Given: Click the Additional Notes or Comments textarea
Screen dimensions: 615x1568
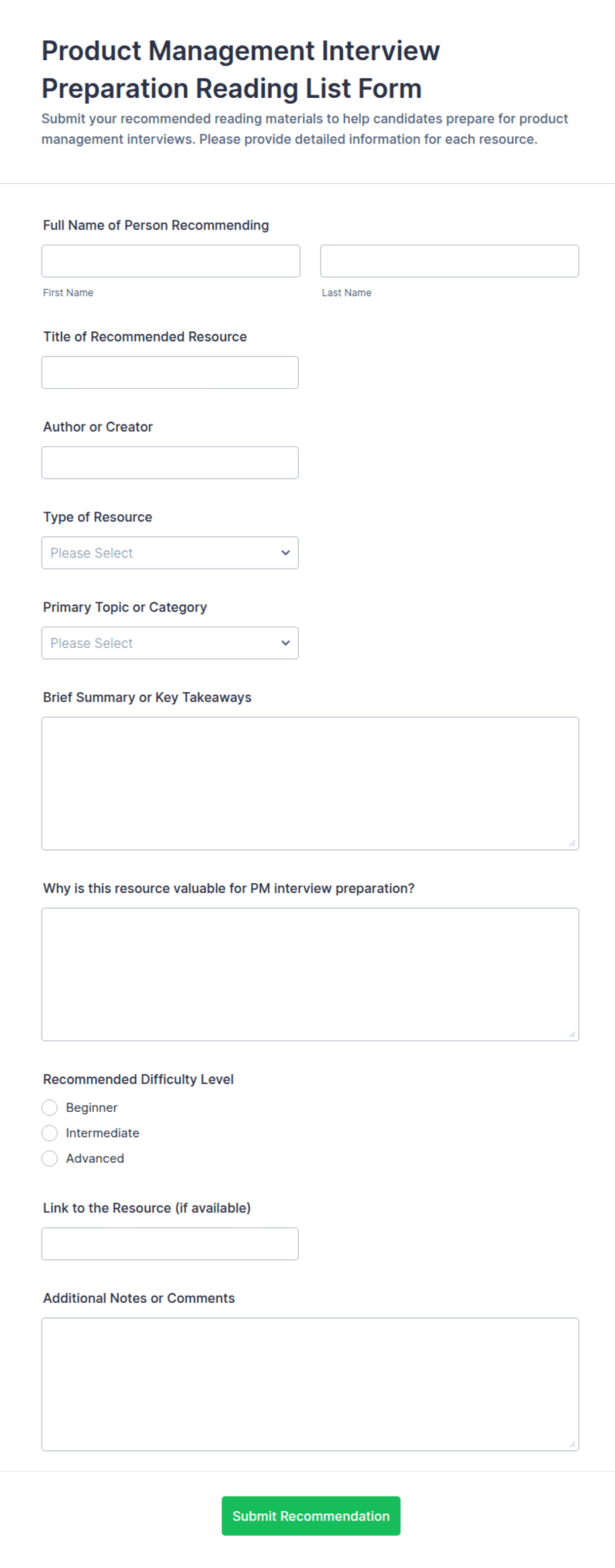Looking at the screenshot, I should point(310,1384).
